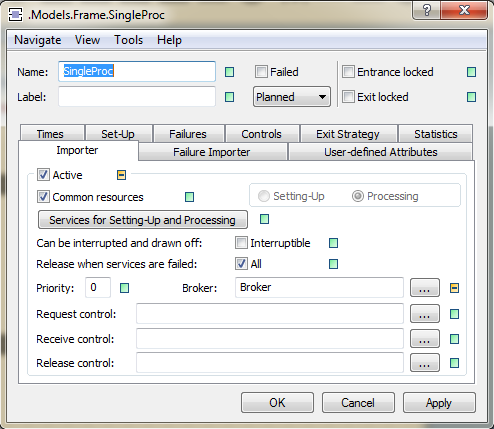Click the green square beside Release control
The width and height of the screenshot is (494, 429).
[x=454, y=363]
